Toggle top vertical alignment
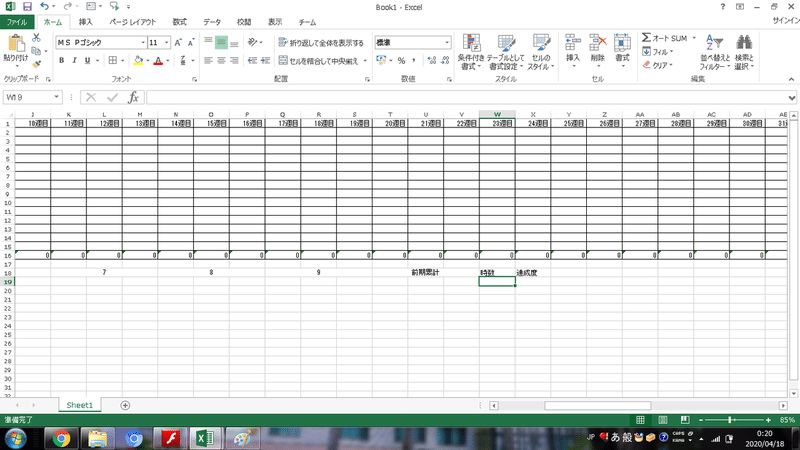The height and width of the screenshot is (450, 800). [x=208, y=42]
